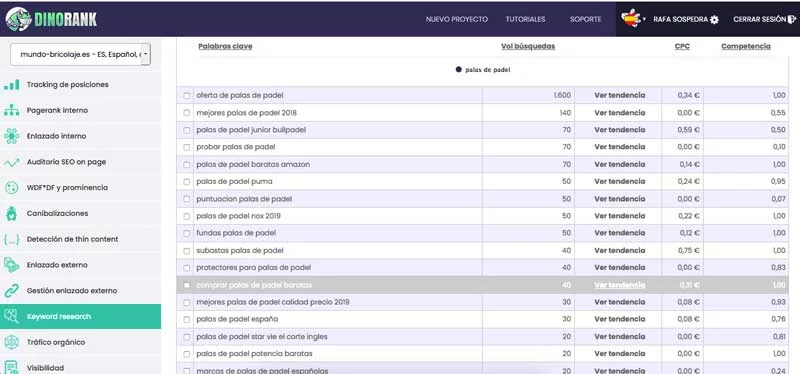
Task: Go to Pagerank interno section
Action: [x=80, y=110]
